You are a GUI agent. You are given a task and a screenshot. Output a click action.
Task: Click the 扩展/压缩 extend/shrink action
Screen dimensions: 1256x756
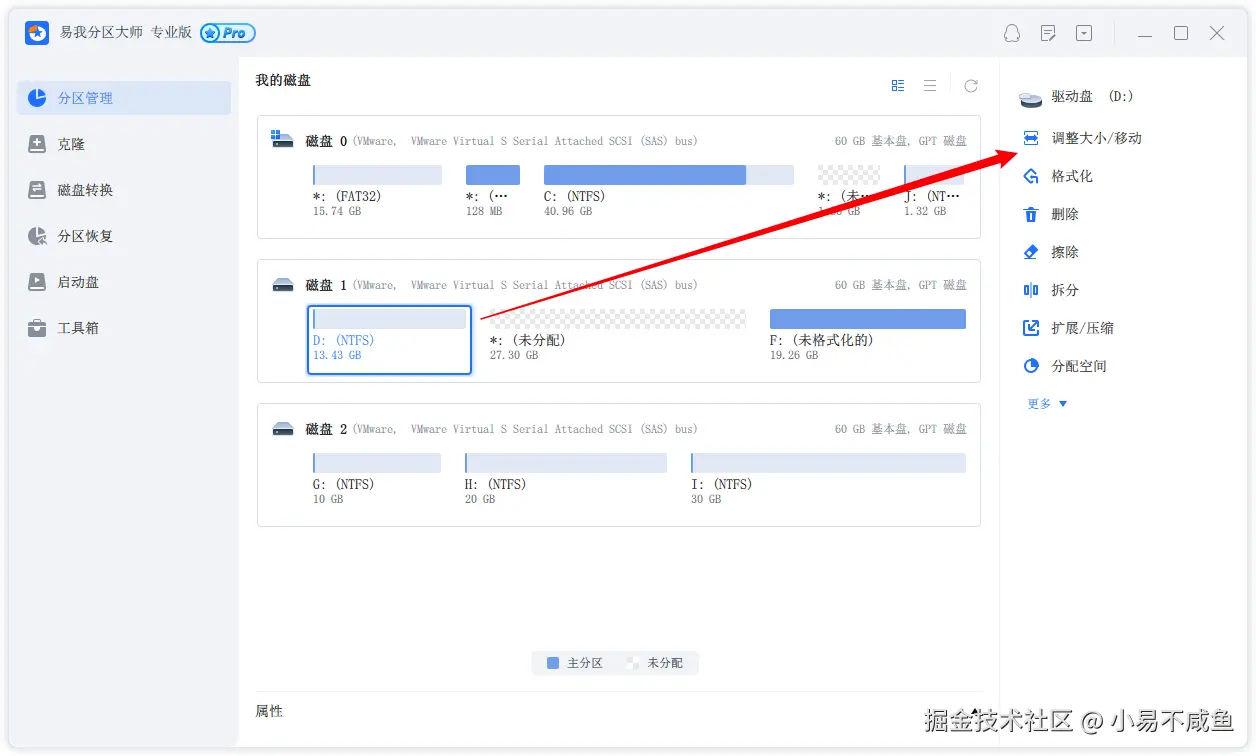click(x=1069, y=328)
